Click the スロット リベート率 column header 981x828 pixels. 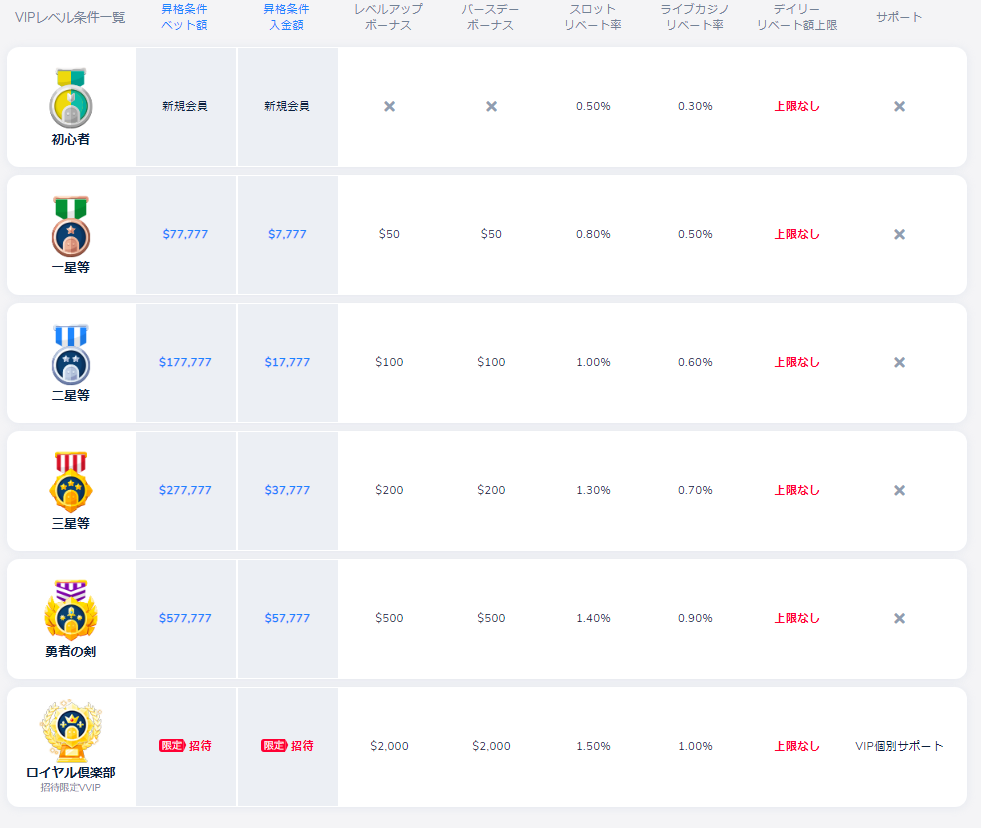(x=593, y=17)
